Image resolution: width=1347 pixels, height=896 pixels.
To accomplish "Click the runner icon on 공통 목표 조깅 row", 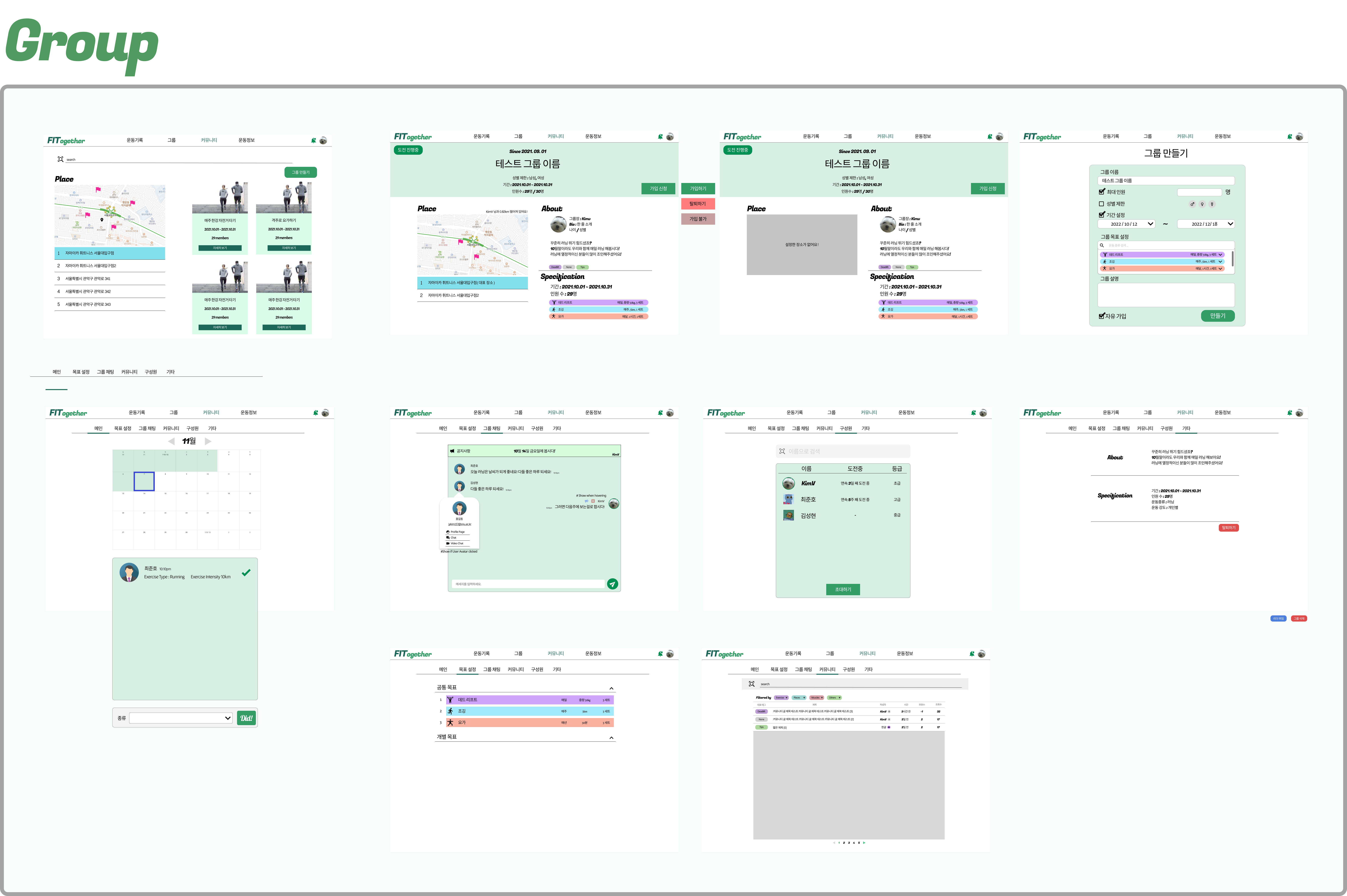I will tap(450, 711).
